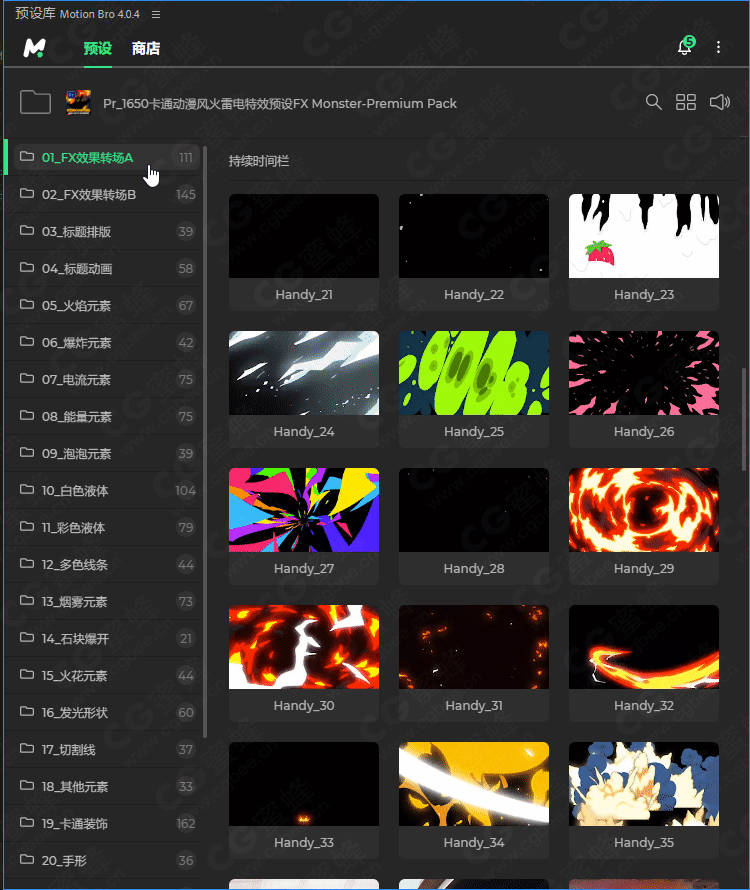Click the category list vertical scrollbar
The image size is (750, 890).
[x=204, y=443]
